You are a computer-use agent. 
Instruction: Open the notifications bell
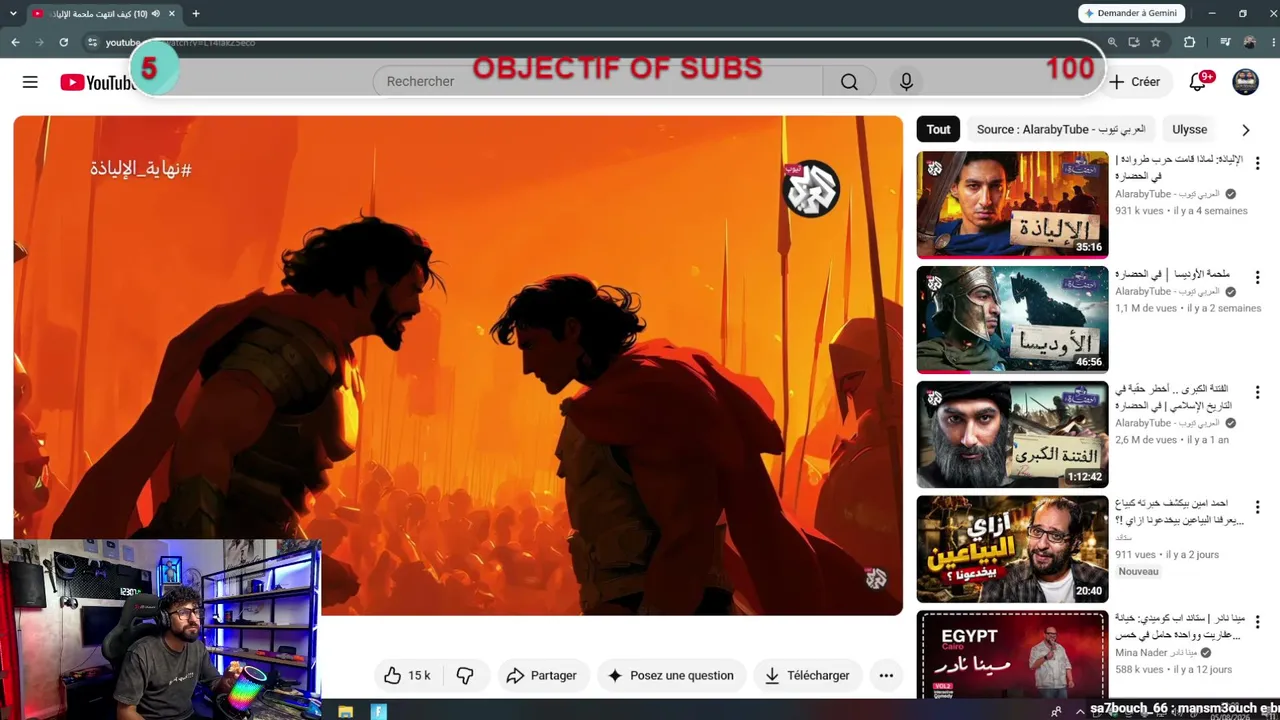[x=1197, y=82]
